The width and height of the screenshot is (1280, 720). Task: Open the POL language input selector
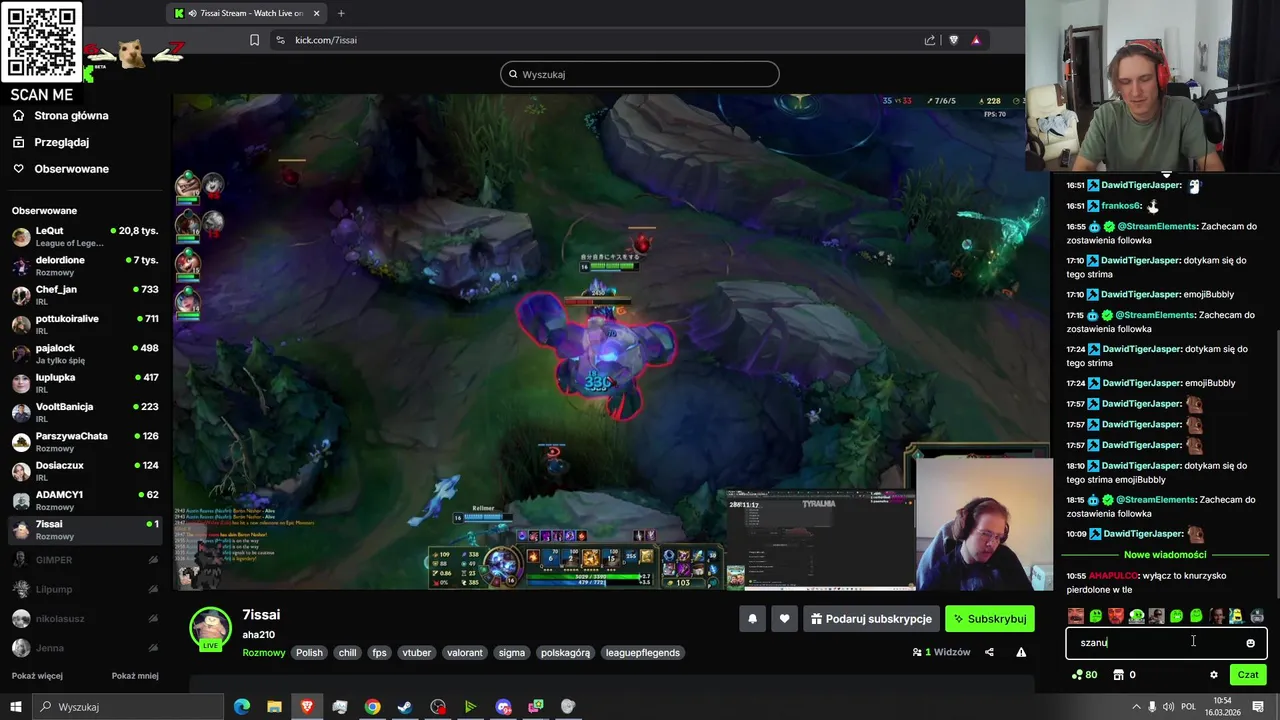click(1188, 707)
